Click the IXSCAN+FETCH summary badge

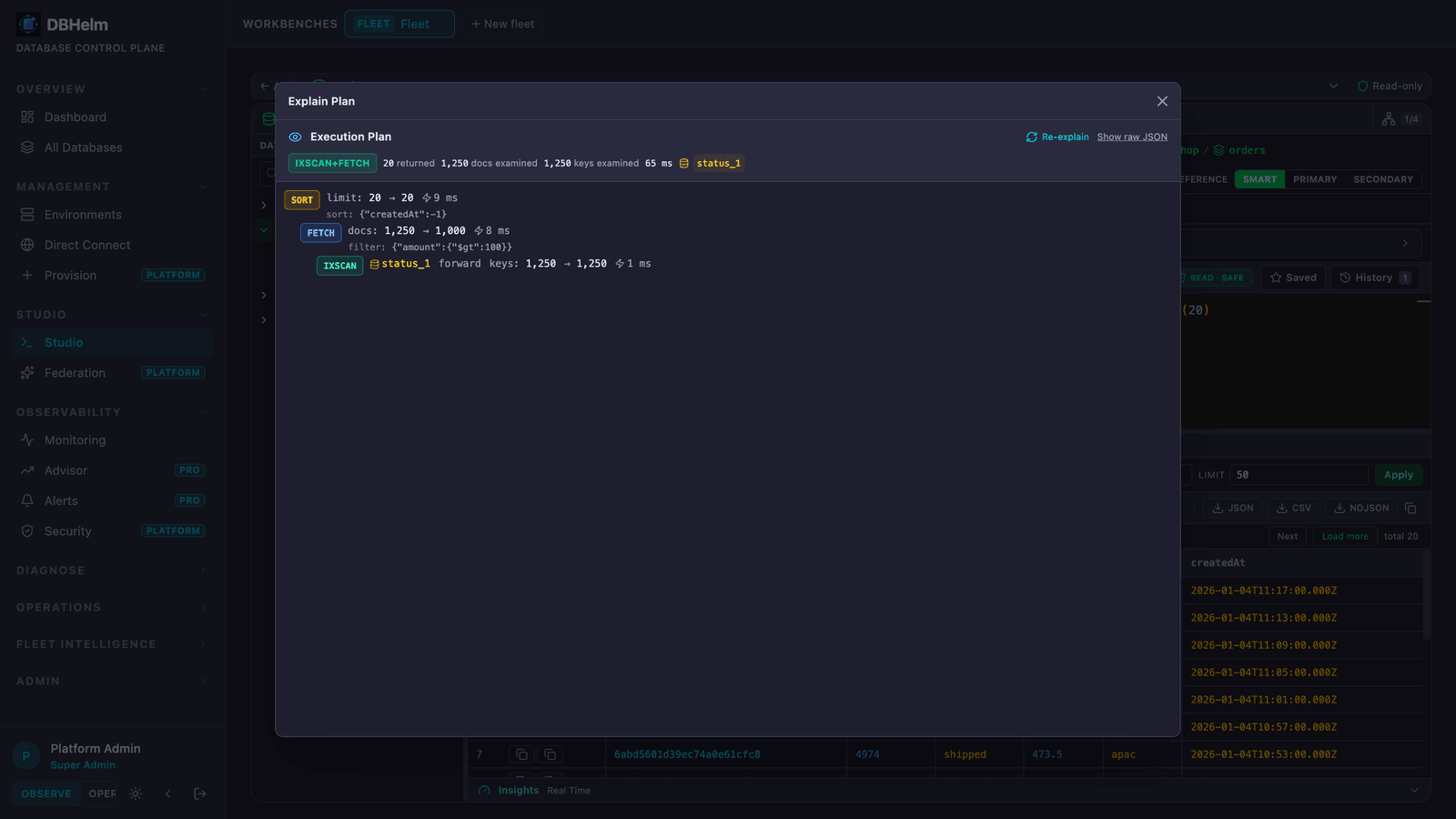(332, 164)
